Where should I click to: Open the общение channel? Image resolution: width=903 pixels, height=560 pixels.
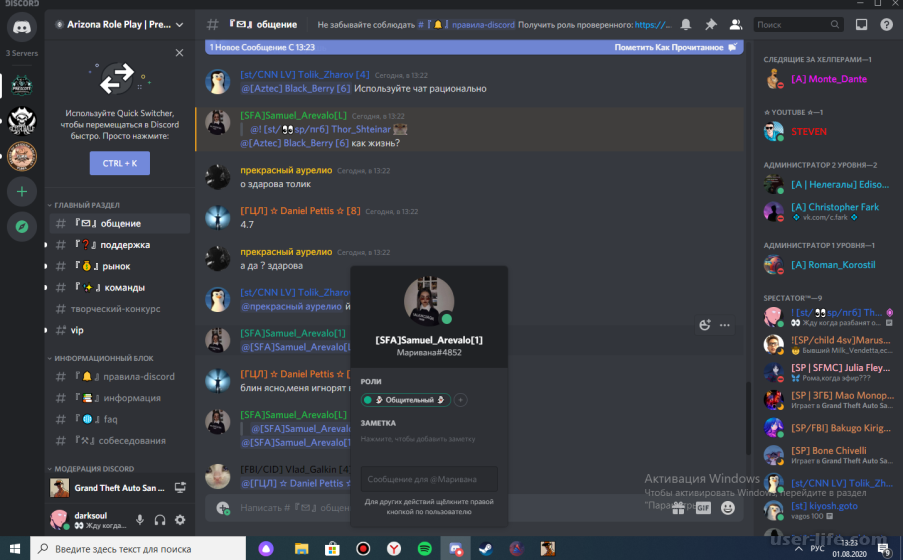pos(120,224)
